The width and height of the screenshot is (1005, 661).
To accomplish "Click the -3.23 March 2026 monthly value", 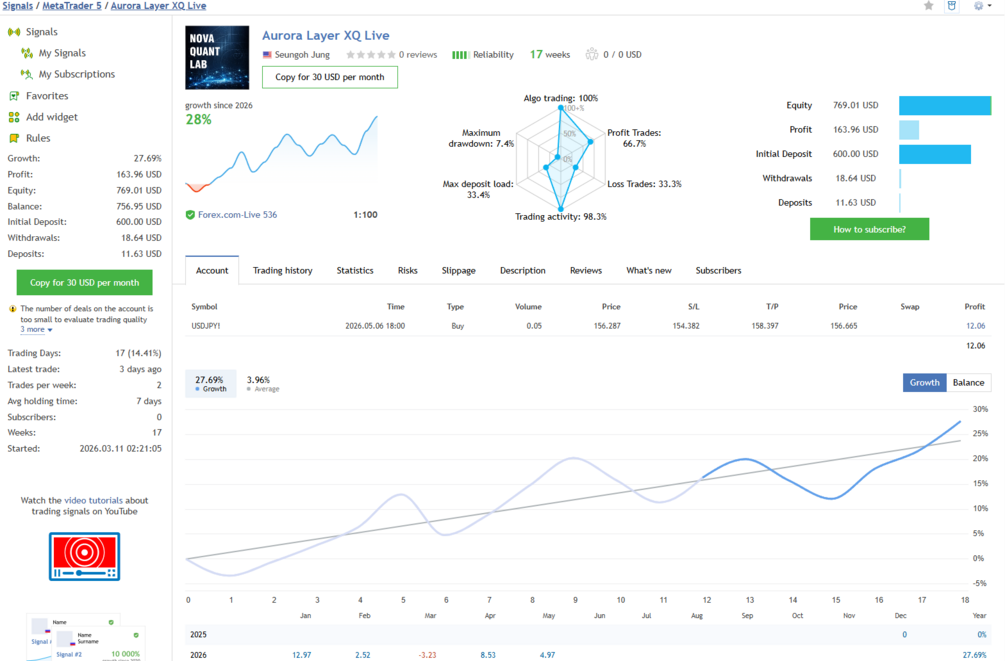I will 428,655.
